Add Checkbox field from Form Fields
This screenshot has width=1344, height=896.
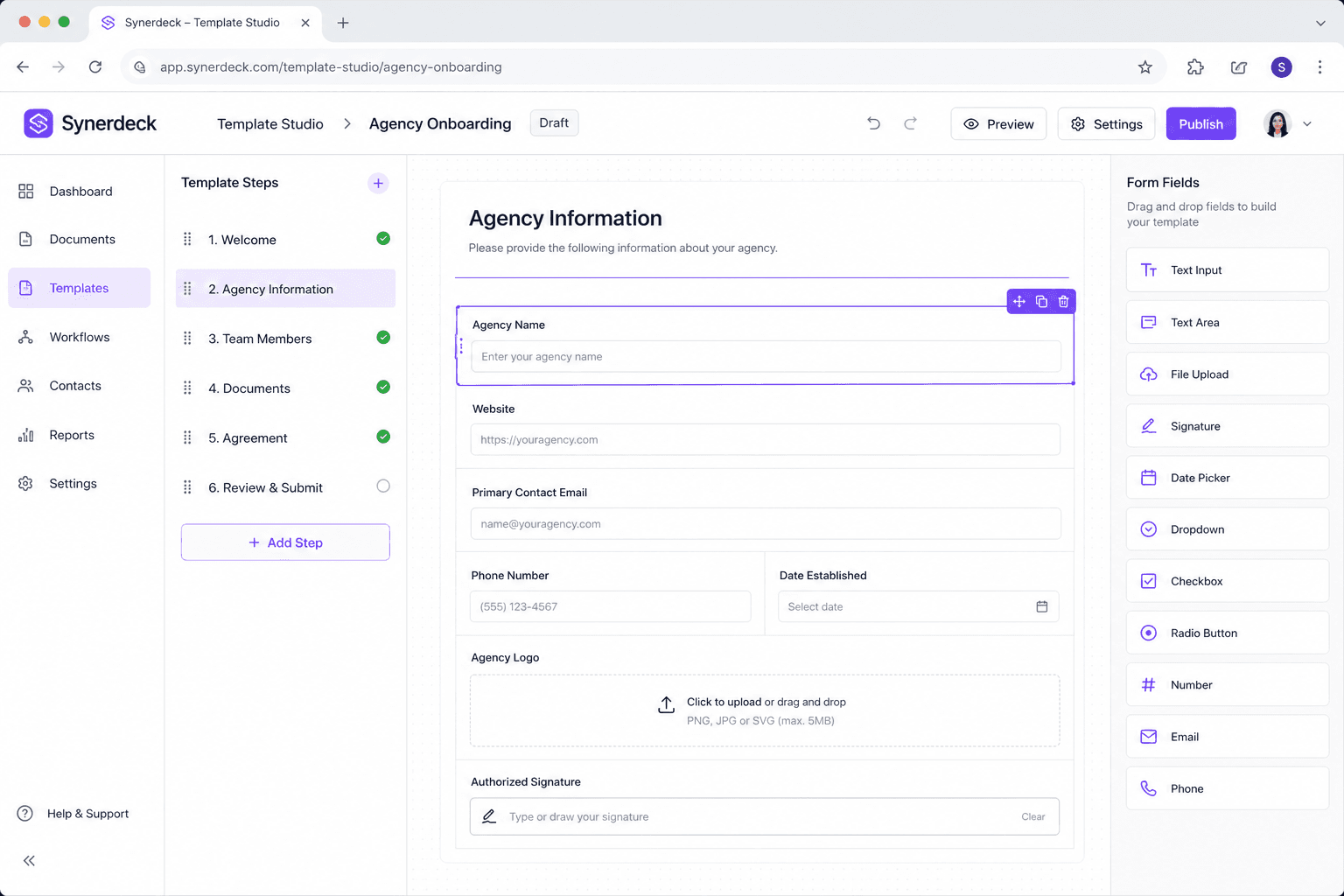pyautogui.click(x=1228, y=581)
